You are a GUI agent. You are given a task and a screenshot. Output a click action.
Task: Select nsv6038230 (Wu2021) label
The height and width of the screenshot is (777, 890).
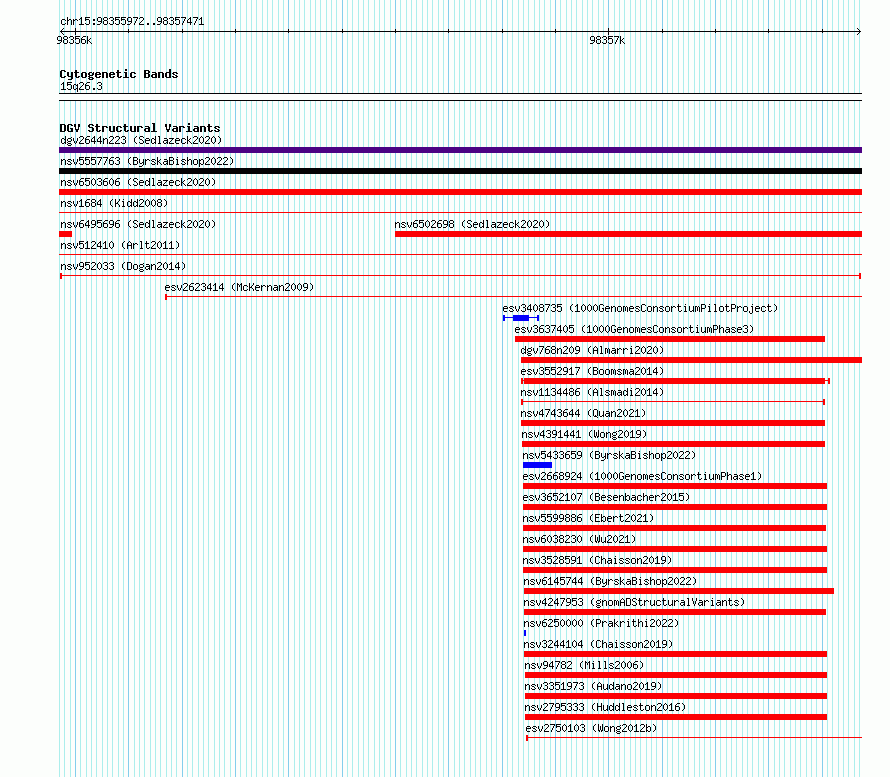pyautogui.click(x=579, y=539)
